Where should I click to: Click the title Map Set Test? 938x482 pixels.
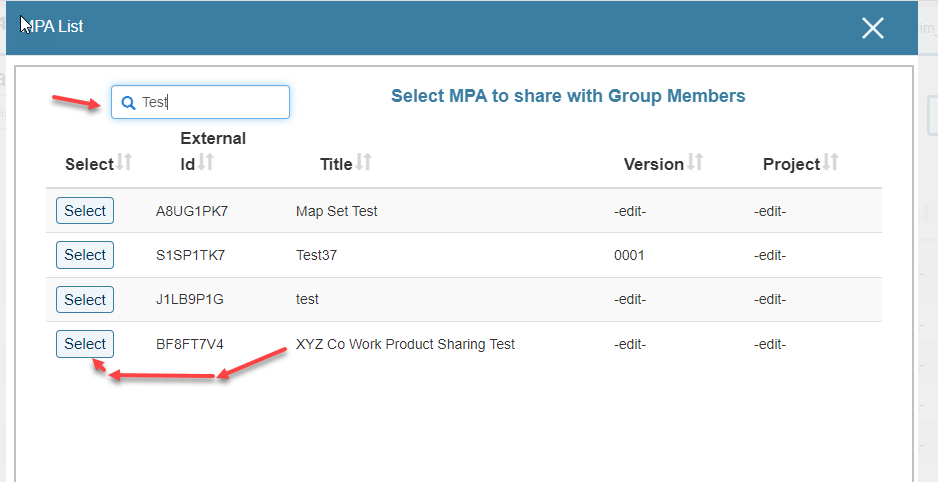coord(337,211)
